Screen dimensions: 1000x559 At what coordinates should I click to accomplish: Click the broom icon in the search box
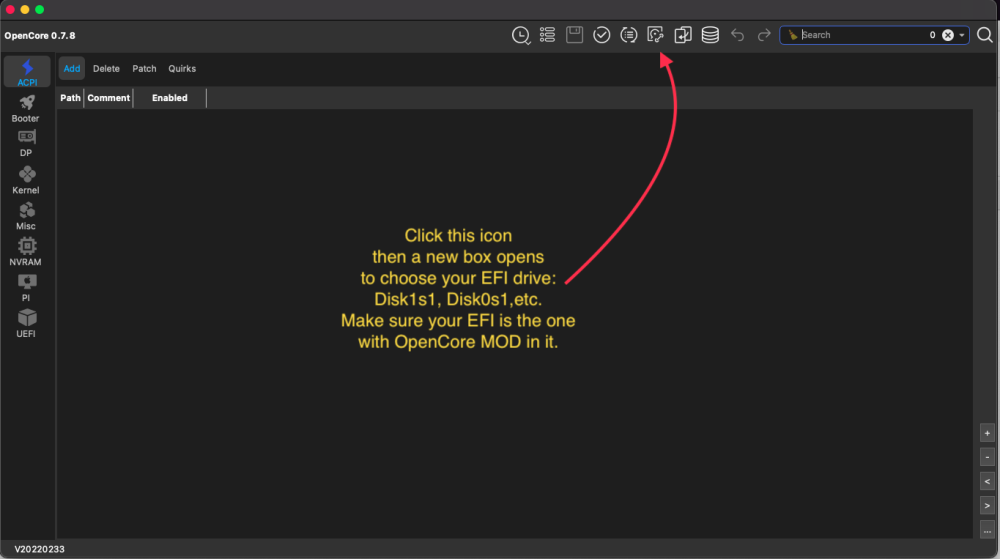(793, 35)
